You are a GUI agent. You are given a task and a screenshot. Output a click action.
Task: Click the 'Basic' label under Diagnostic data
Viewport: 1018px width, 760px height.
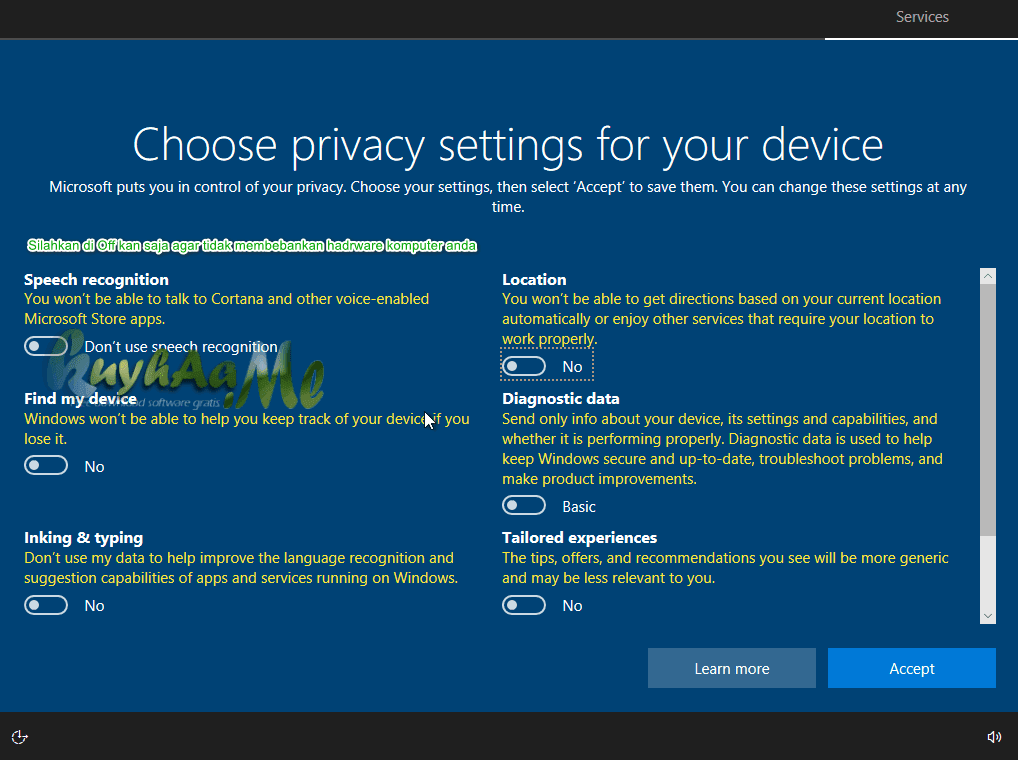click(x=578, y=506)
